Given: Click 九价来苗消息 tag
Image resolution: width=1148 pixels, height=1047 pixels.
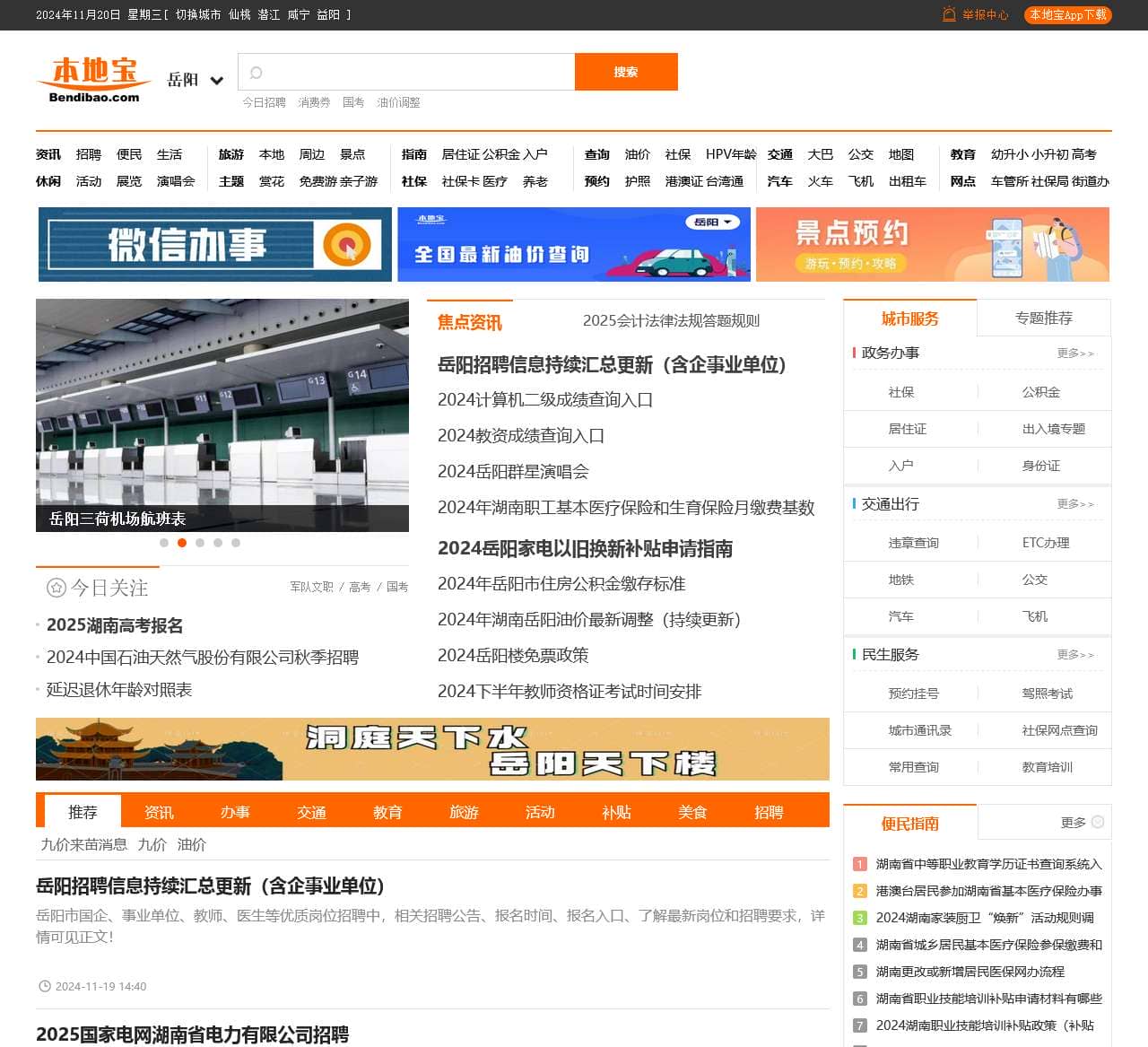Looking at the screenshot, I should (84, 844).
